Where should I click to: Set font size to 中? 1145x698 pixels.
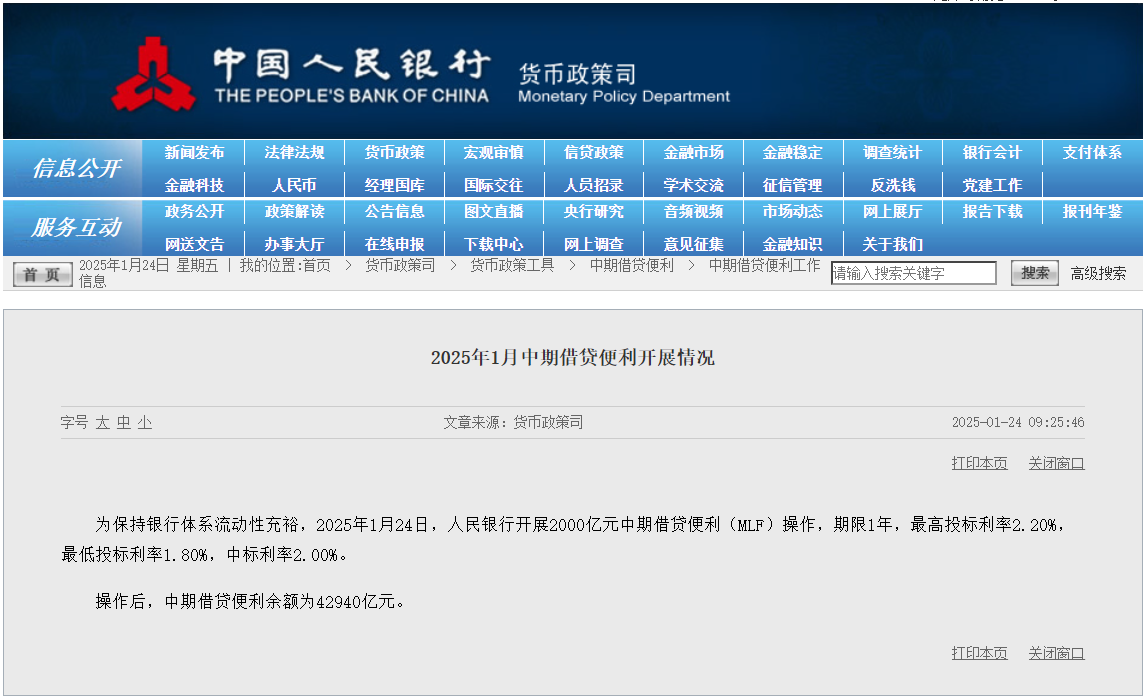coord(124,423)
